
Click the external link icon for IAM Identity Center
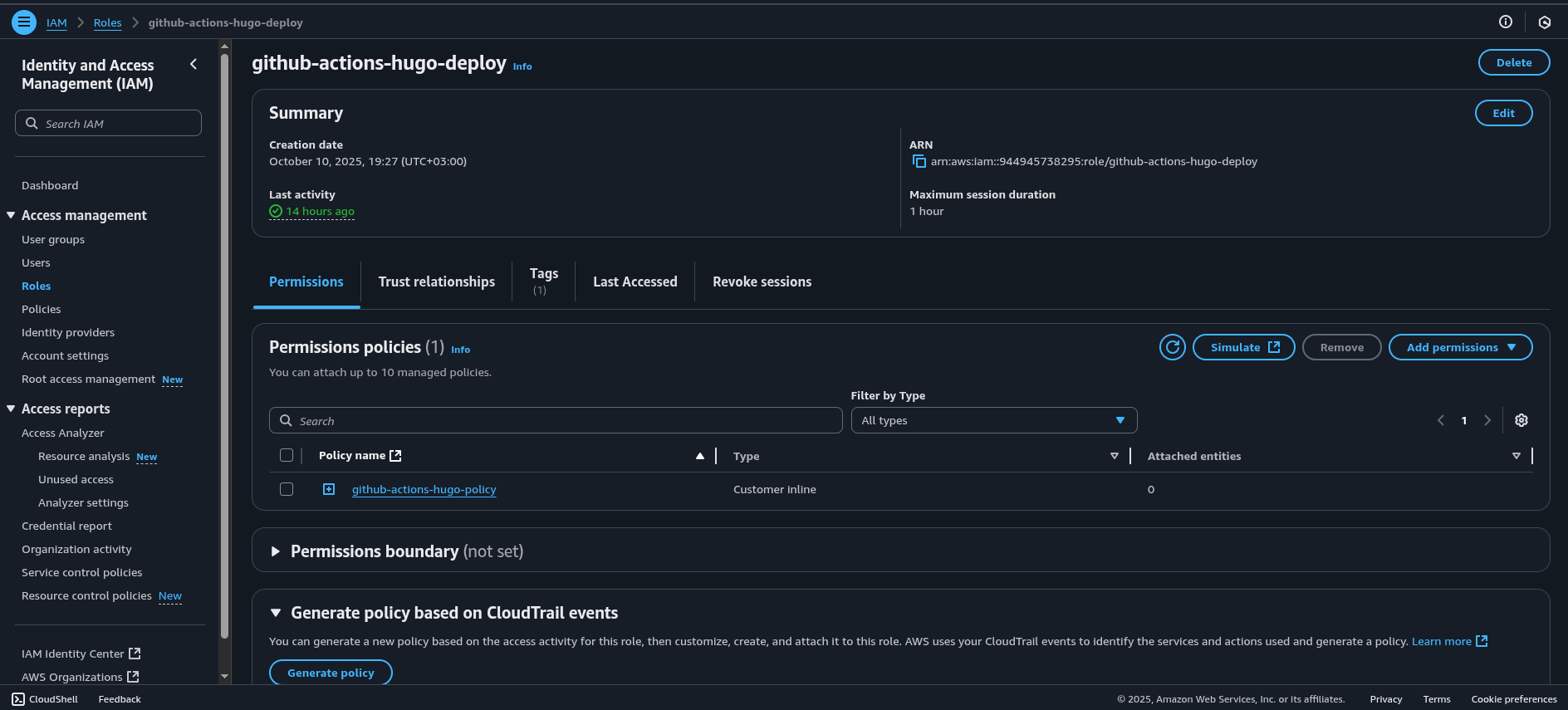point(135,654)
